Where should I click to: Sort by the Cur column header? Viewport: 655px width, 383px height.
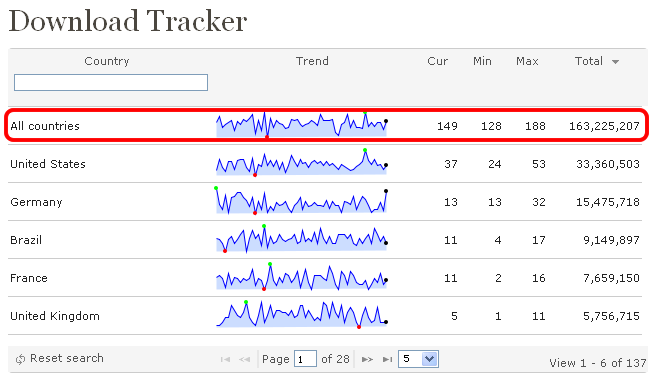[437, 61]
